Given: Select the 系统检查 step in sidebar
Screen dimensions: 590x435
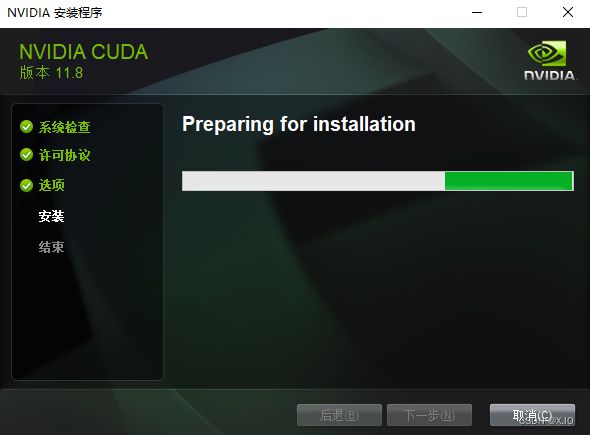Looking at the screenshot, I should 64,127.
